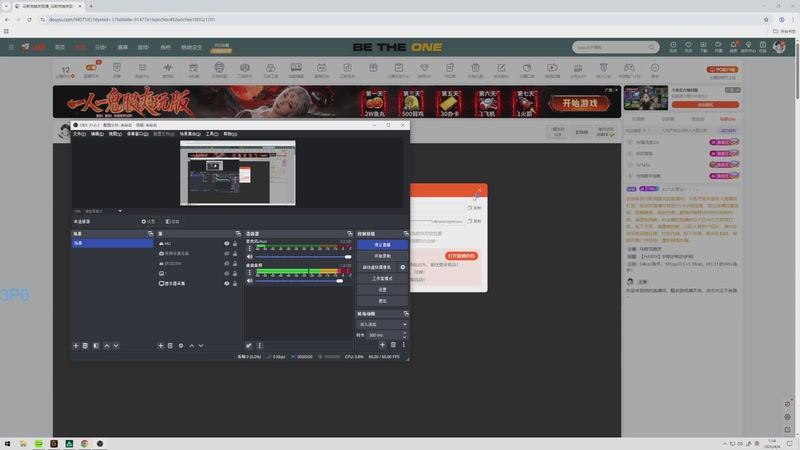
Task: Toggle visibility of the image source '1'
Action: [x=227, y=273]
